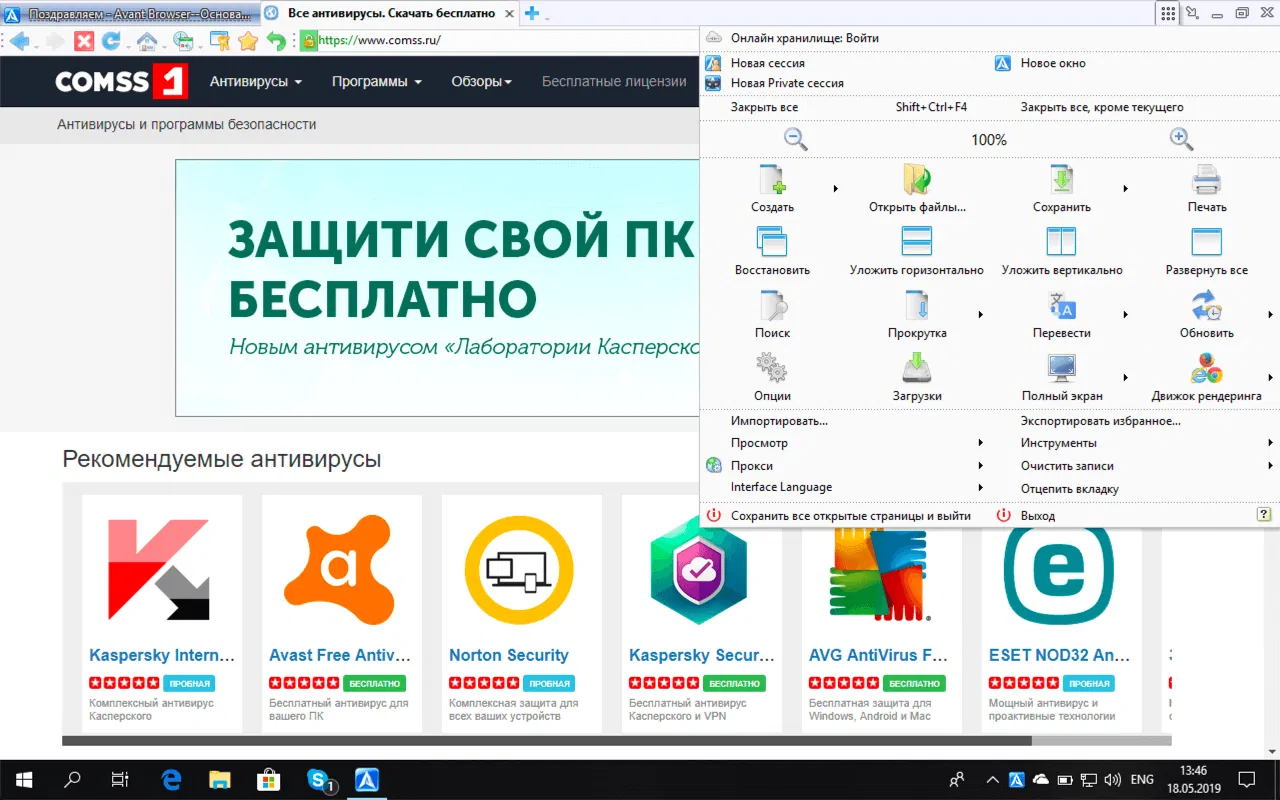Open the yellow star Favorites icon
The image size is (1280, 800).
[x=248, y=41]
